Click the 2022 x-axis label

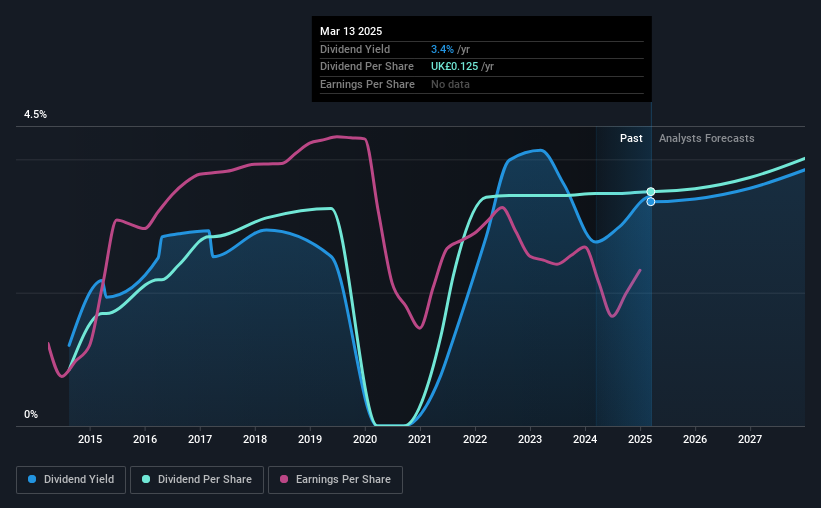[x=475, y=439]
